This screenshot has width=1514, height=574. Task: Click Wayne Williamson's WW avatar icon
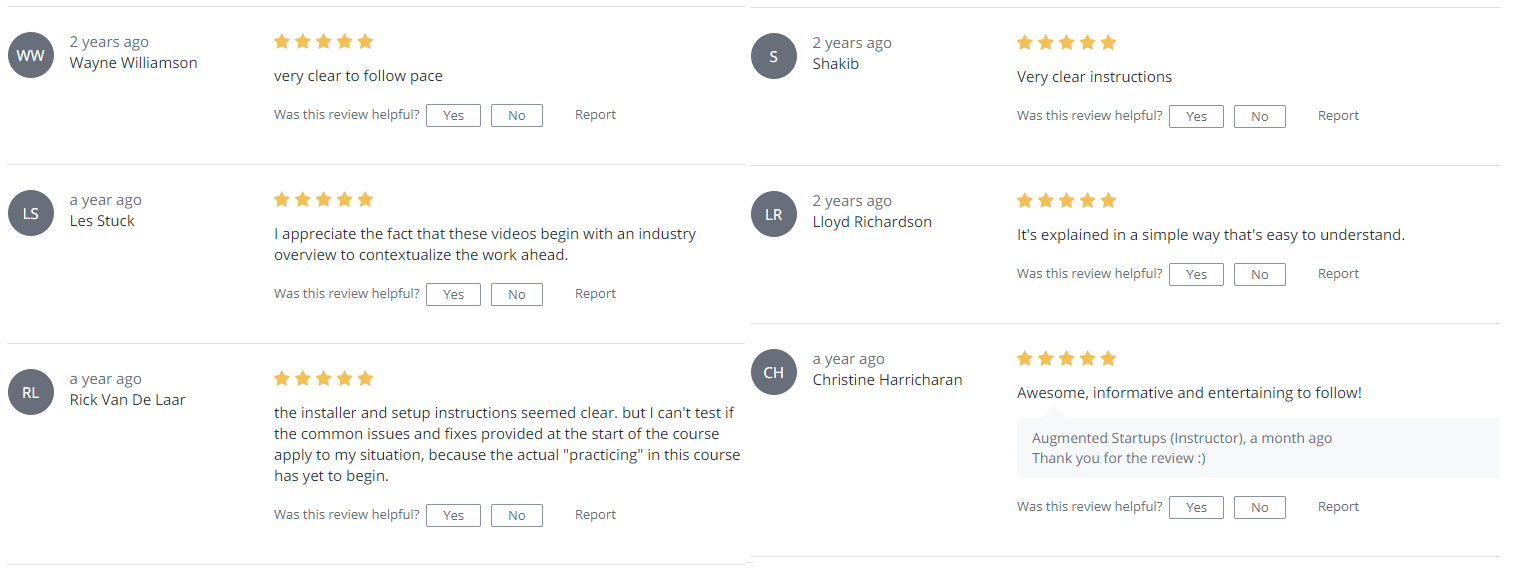click(x=31, y=55)
